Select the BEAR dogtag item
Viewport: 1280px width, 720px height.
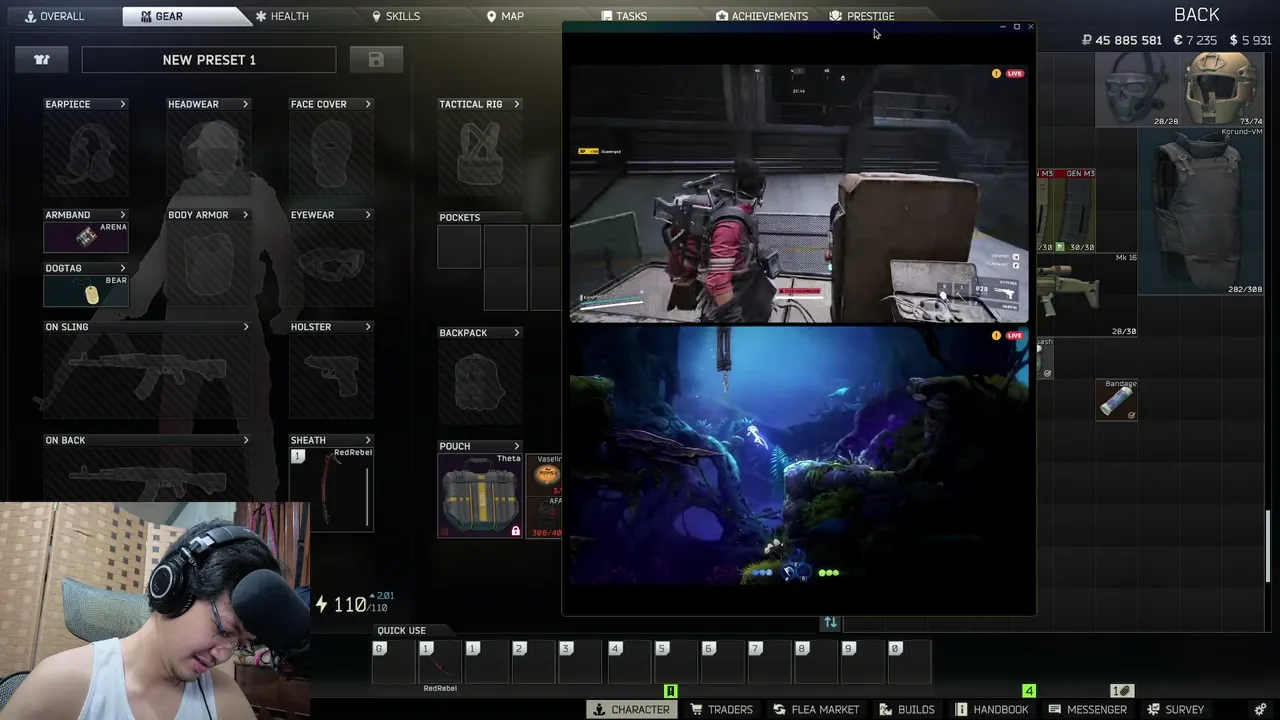(86, 290)
